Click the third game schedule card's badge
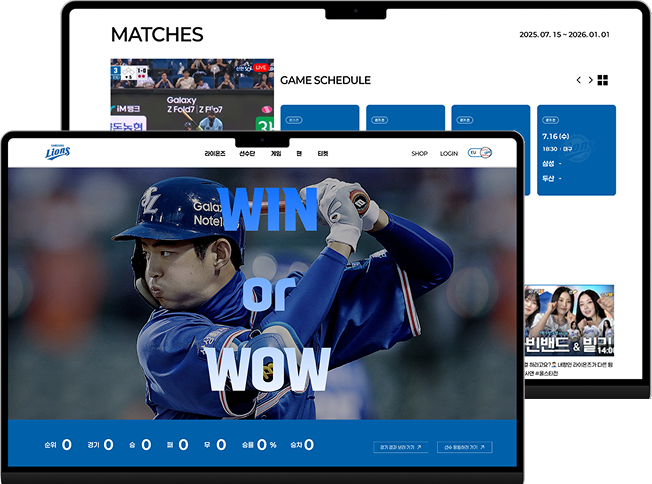 click(x=465, y=119)
